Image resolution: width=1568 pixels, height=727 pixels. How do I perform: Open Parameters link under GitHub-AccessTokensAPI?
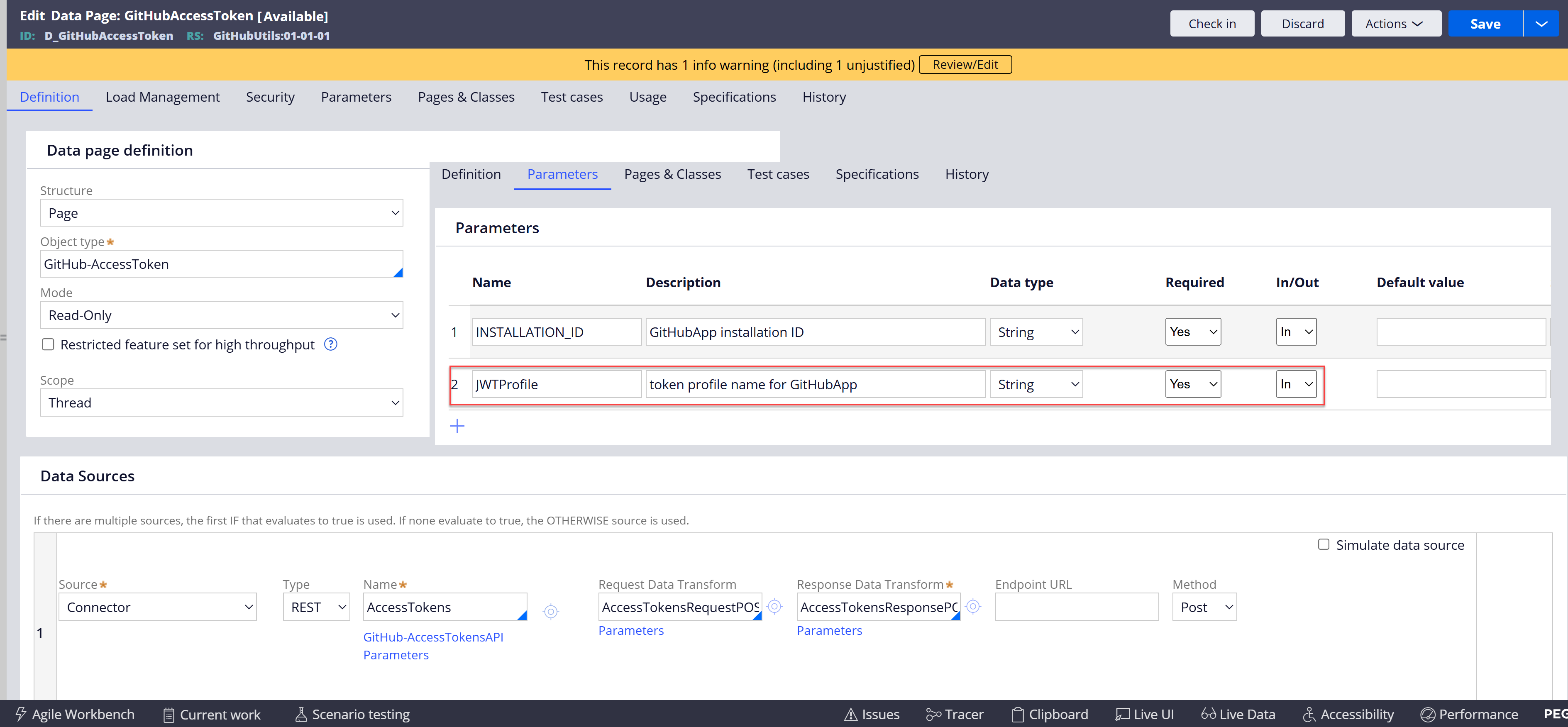click(x=396, y=655)
